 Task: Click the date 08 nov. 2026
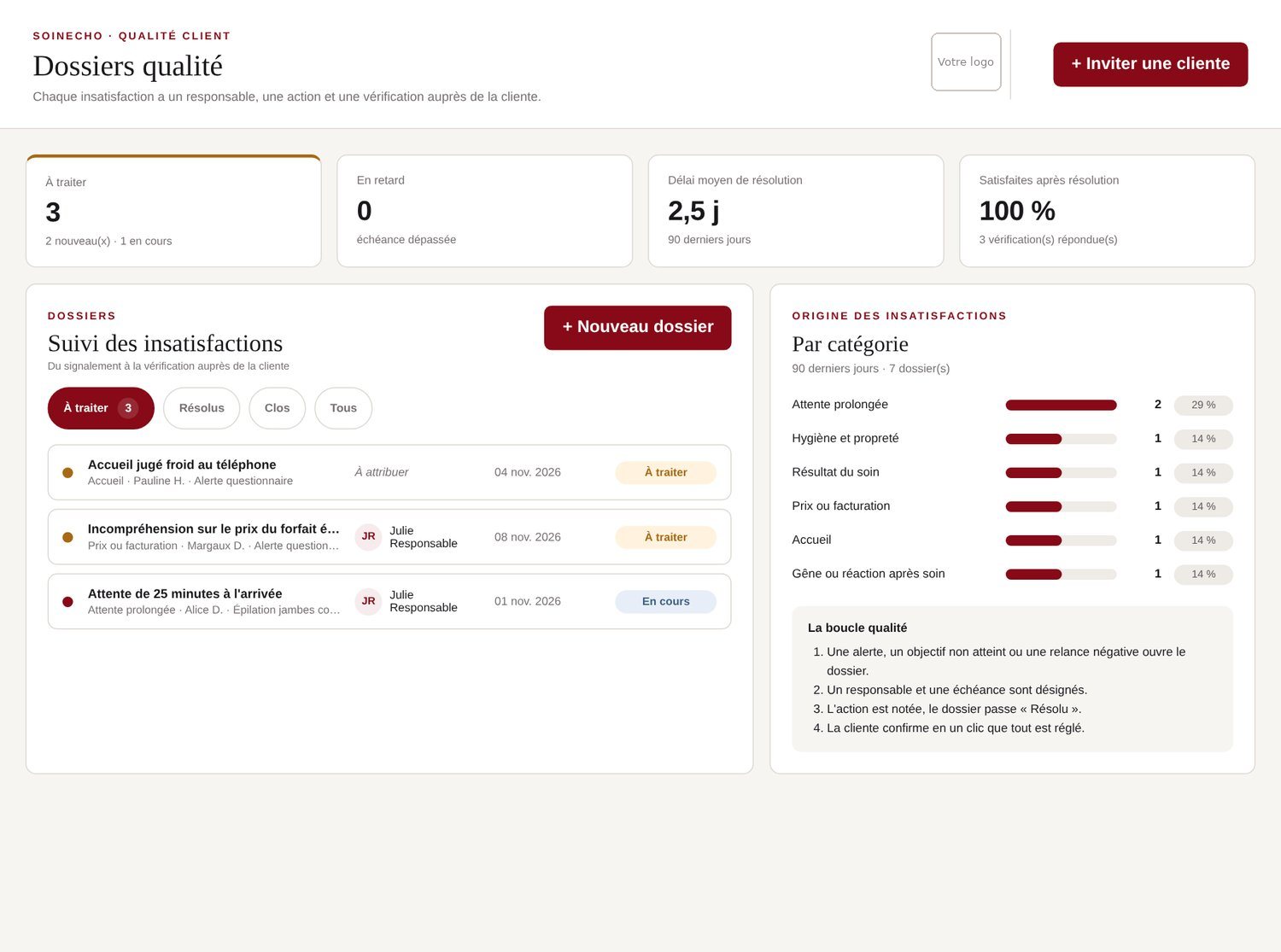(528, 537)
